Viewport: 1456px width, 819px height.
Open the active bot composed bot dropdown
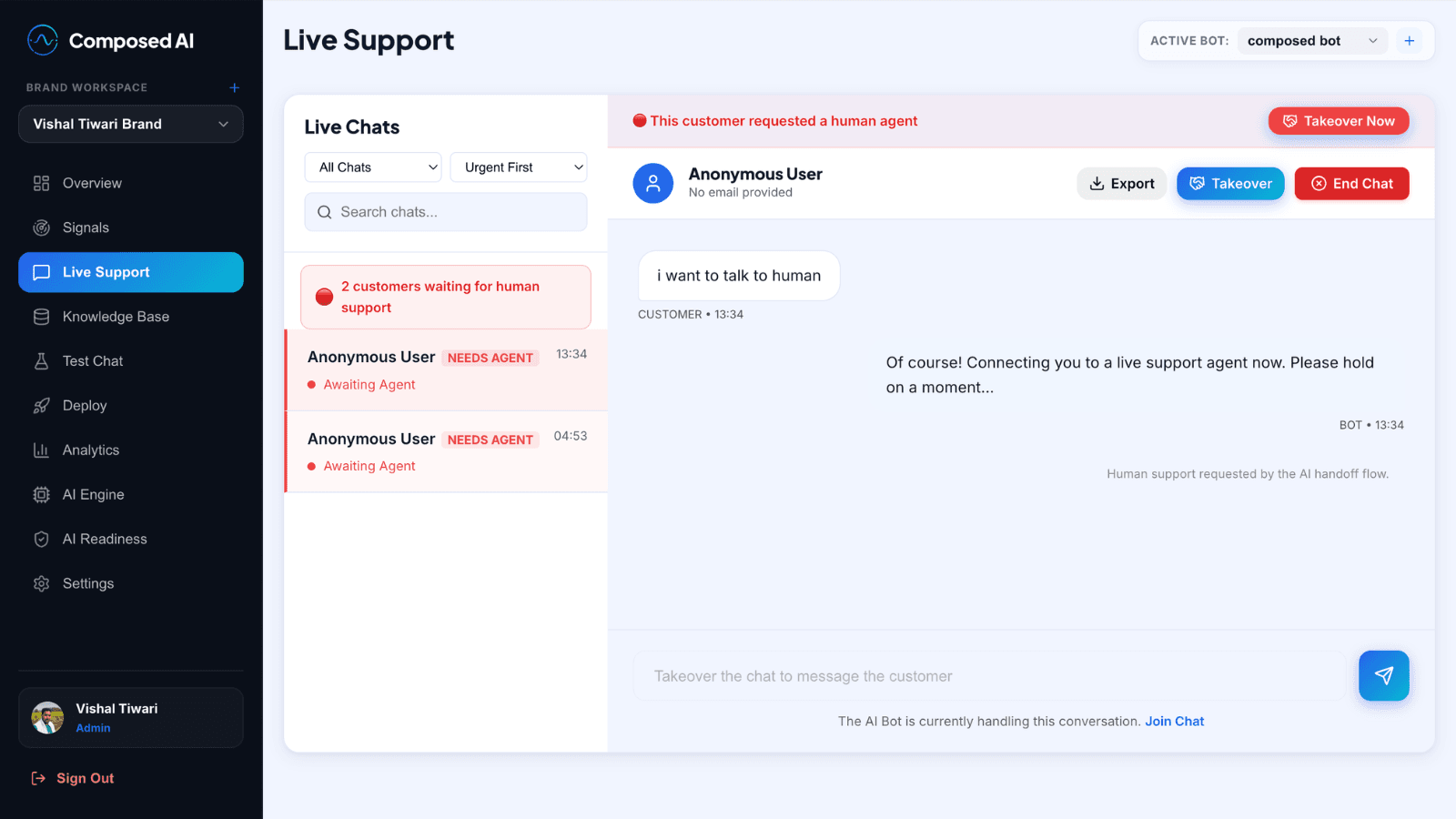tap(1312, 41)
